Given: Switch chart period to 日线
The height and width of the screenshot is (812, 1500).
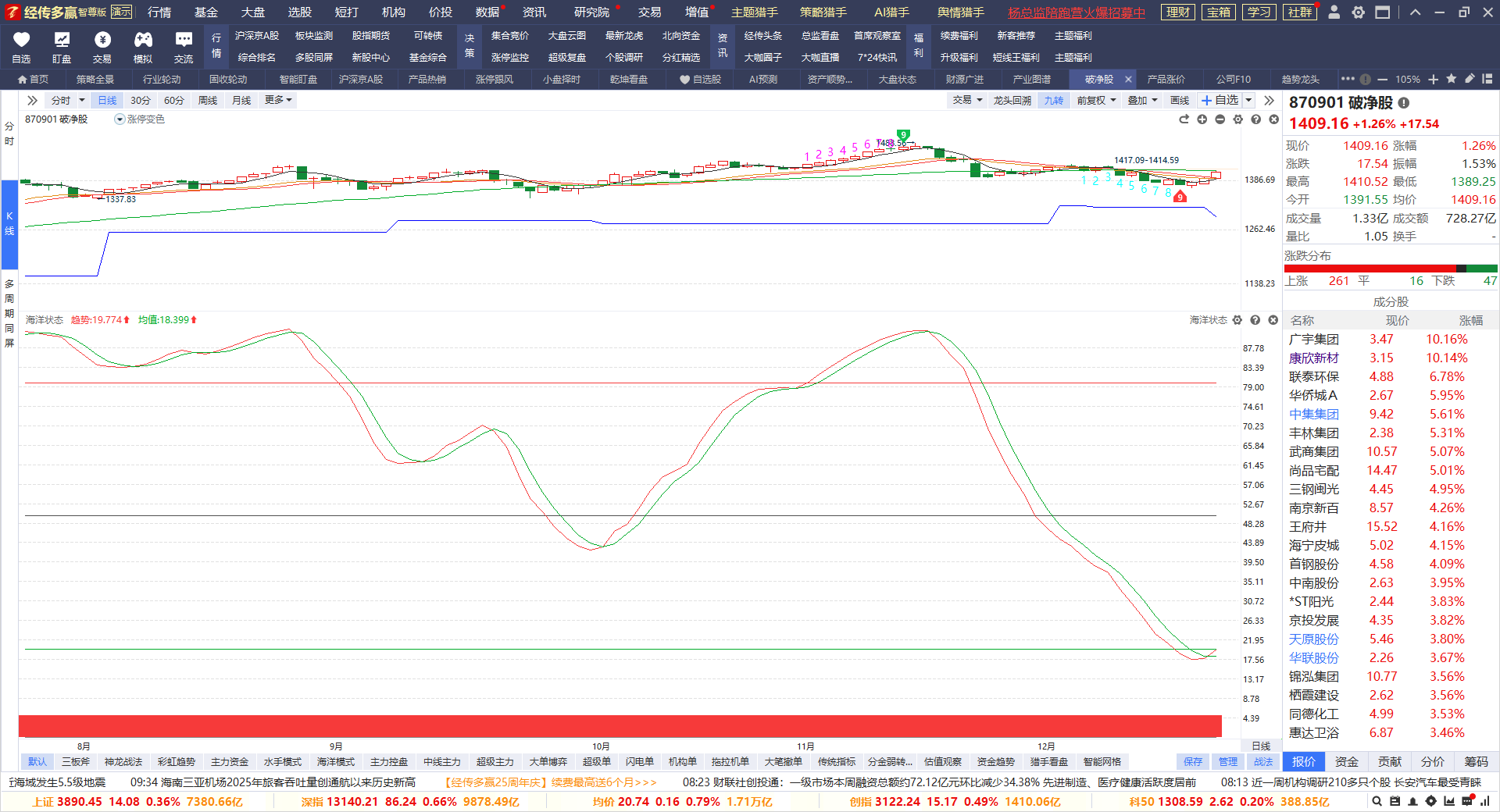Looking at the screenshot, I should point(107,101).
